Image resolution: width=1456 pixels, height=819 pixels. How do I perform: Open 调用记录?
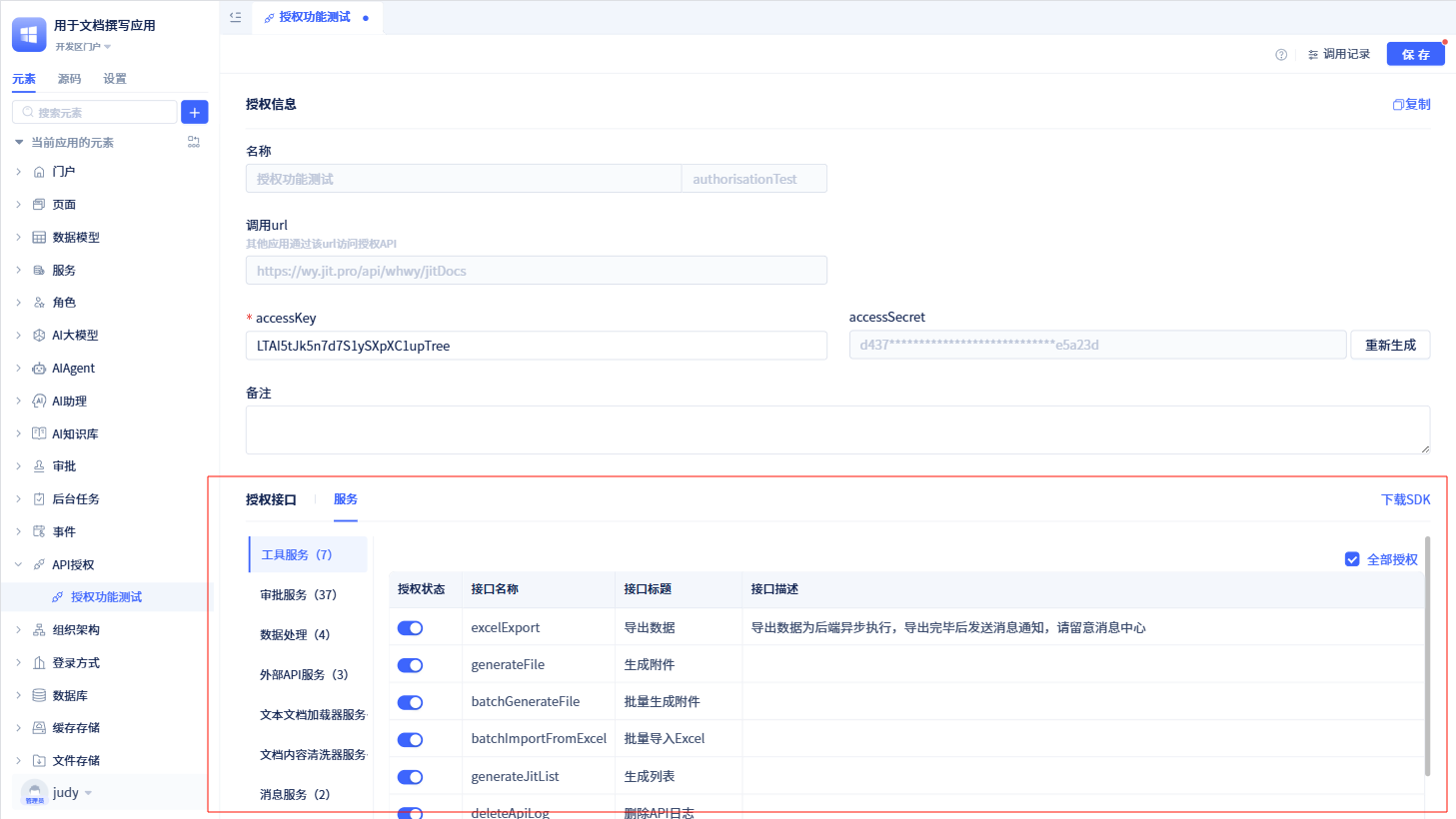[x=1339, y=54]
